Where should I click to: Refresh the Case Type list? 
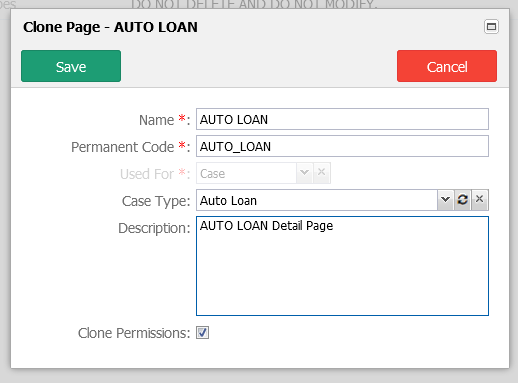point(462,200)
